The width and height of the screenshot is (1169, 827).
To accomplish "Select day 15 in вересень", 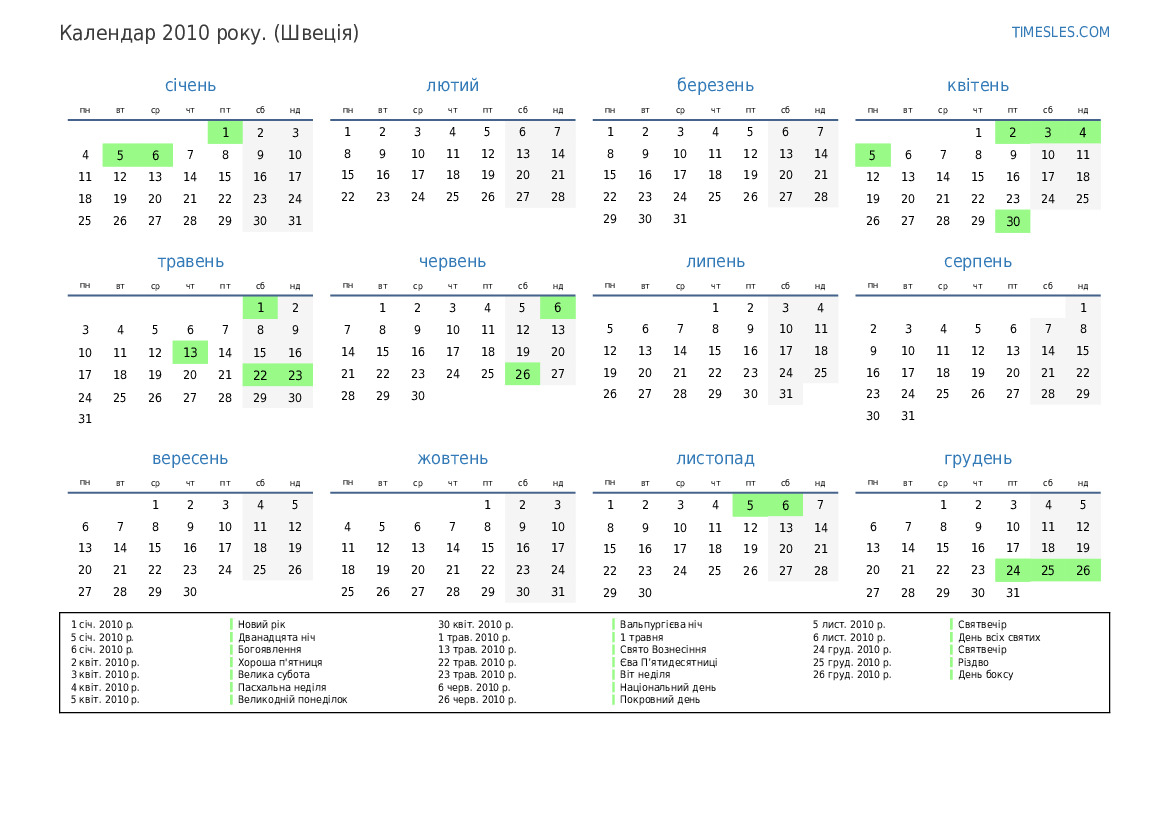I will pos(155,548).
